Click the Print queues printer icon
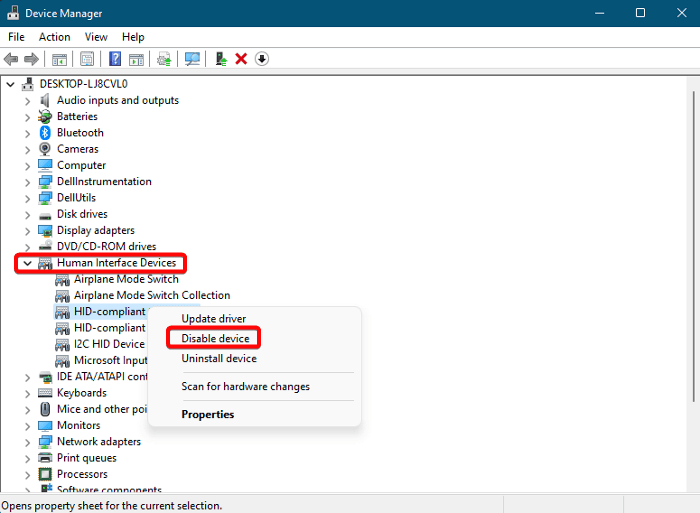This screenshot has width=700, height=513. 45,458
